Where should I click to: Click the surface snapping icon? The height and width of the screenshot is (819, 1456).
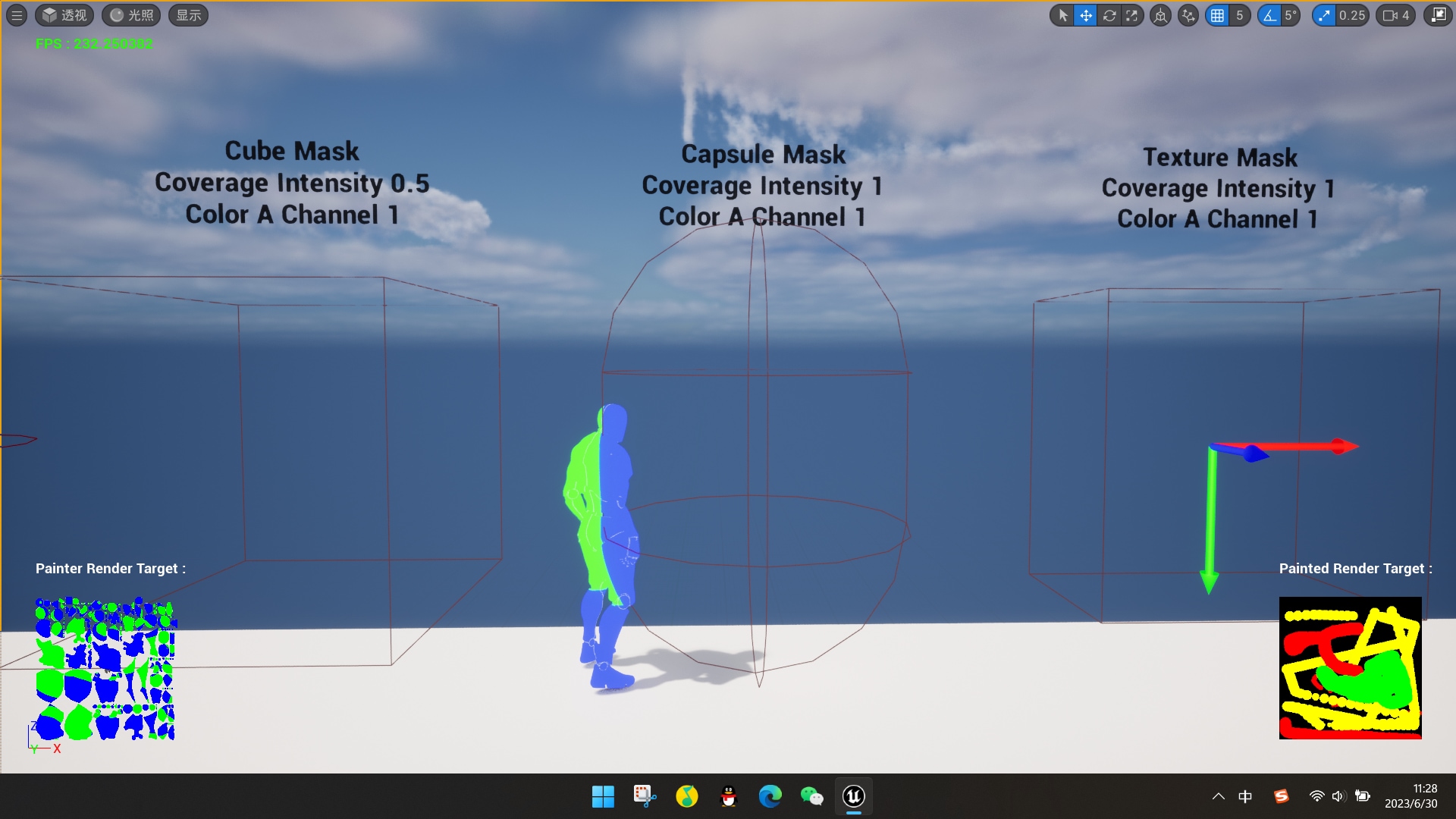click(1188, 15)
